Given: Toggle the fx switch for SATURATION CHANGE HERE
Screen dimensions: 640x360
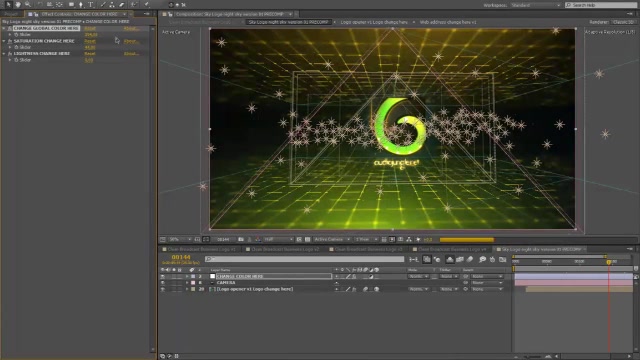Looking at the screenshot, I should coord(10,41).
